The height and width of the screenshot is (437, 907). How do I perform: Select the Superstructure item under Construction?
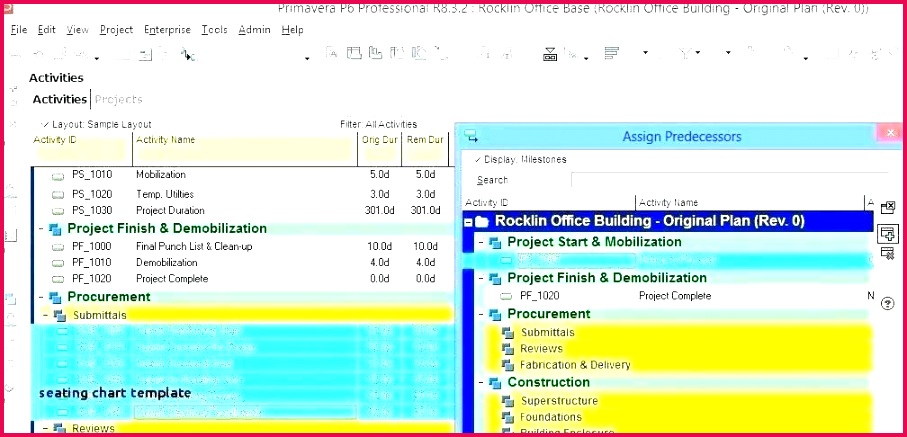pyautogui.click(x=559, y=401)
